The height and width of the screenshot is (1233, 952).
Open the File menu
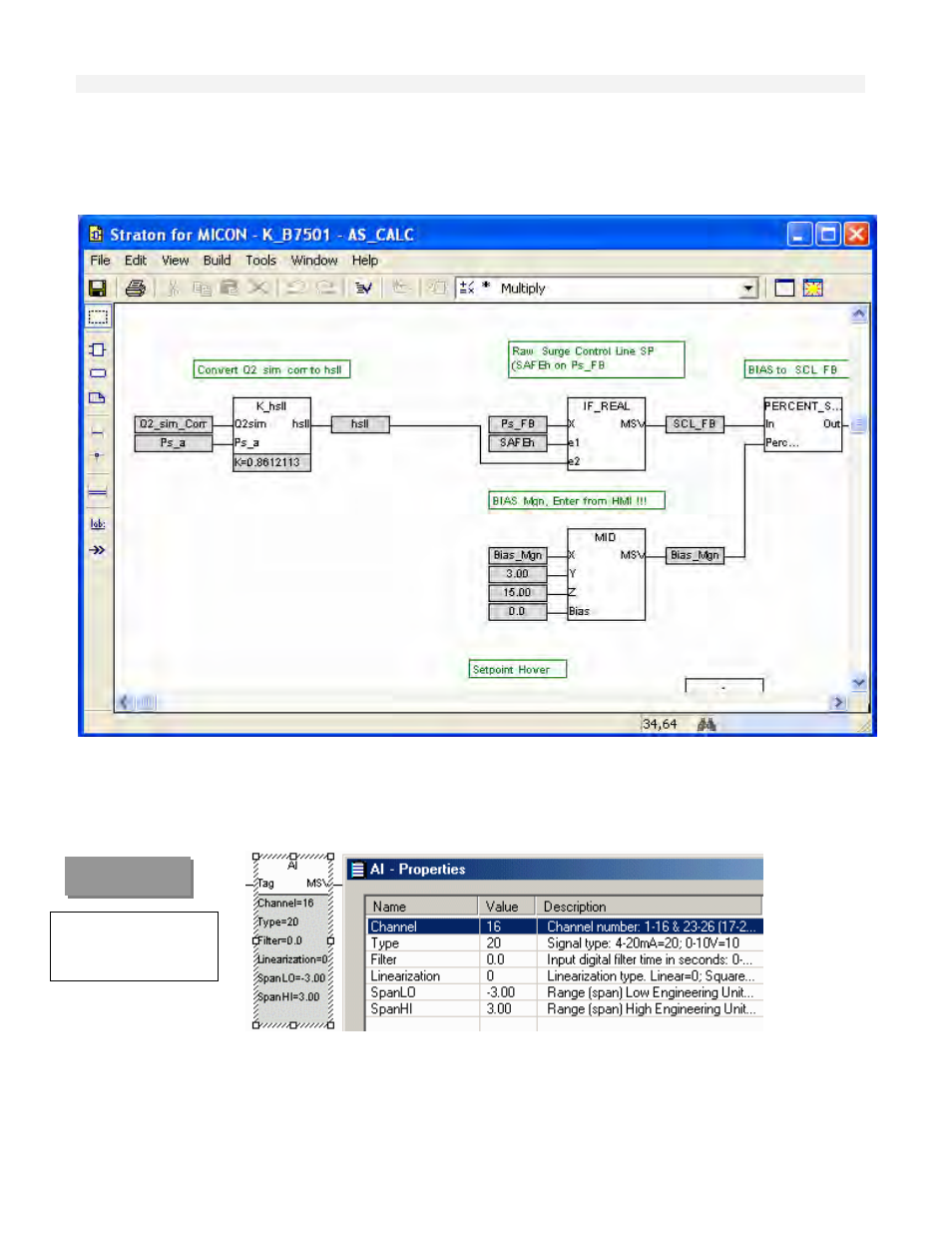100,261
